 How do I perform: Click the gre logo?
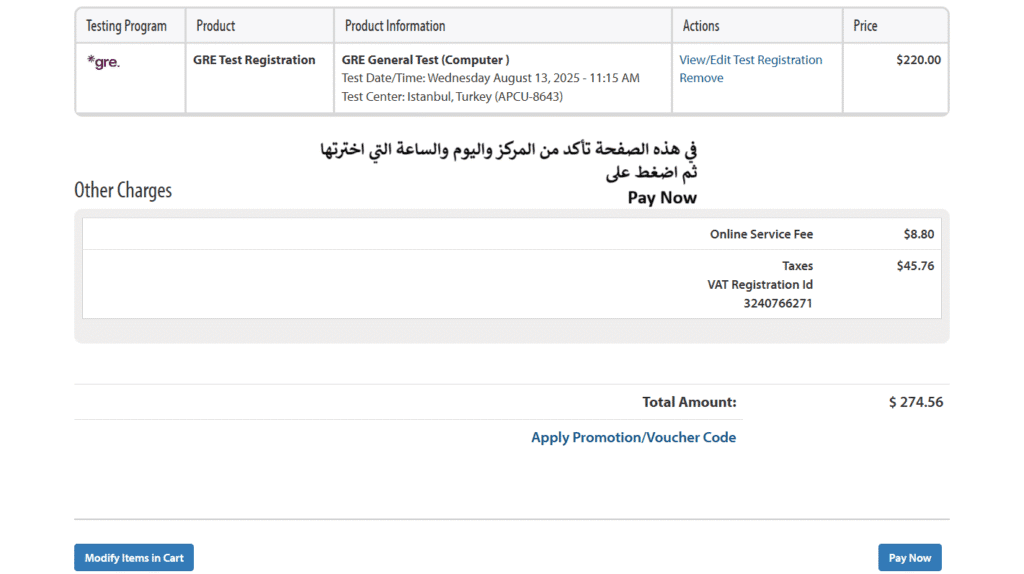pos(104,62)
